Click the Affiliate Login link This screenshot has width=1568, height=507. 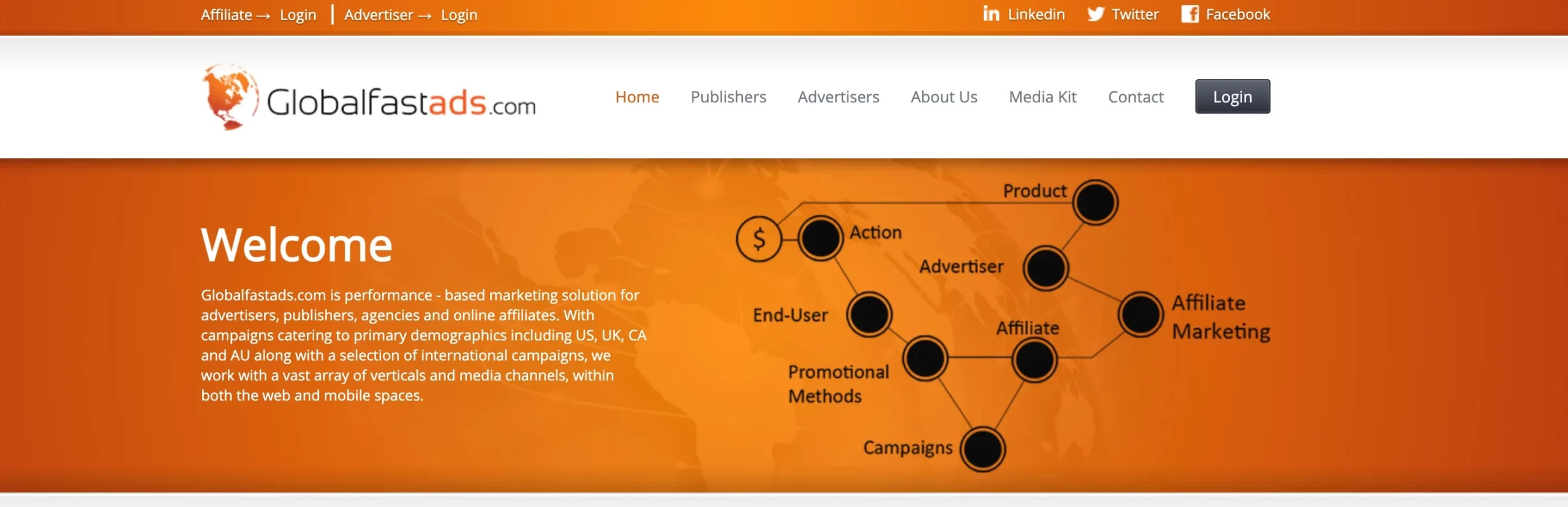pos(298,15)
